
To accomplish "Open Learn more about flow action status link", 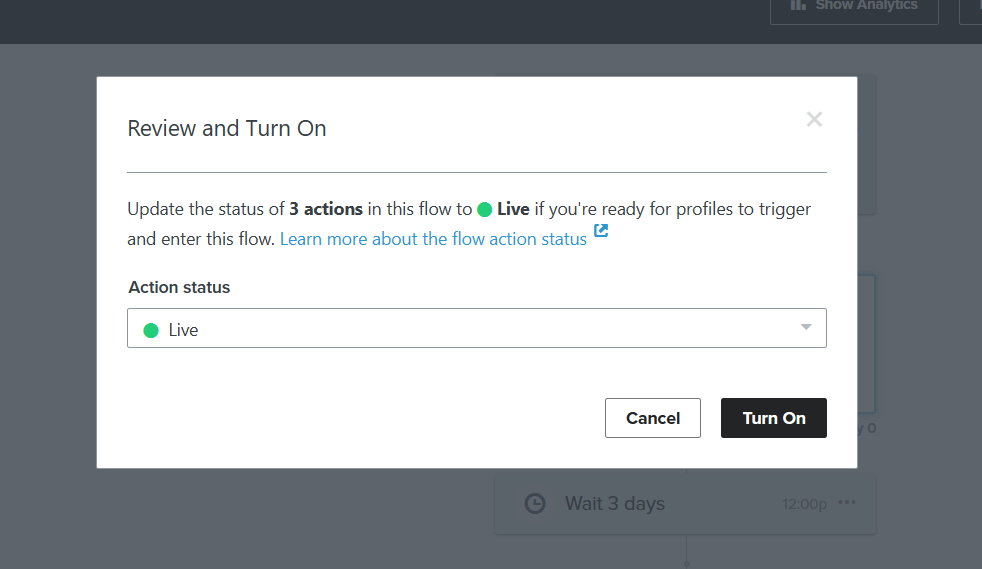I will [x=433, y=238].
